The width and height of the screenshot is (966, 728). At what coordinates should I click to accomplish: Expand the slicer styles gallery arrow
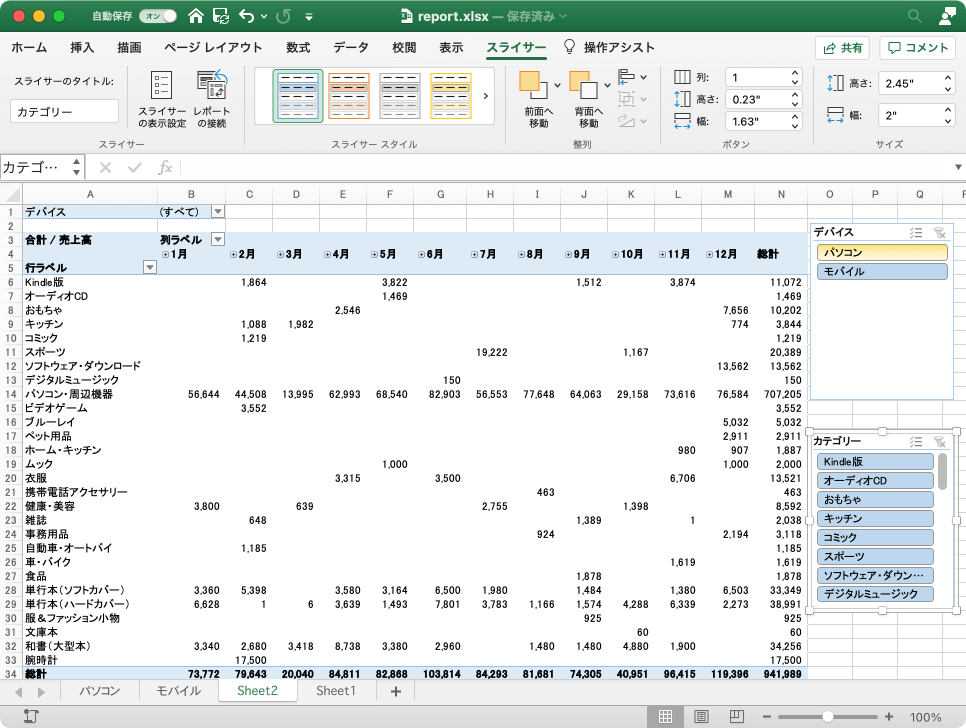pyautogui.click(x=486, y=96)
